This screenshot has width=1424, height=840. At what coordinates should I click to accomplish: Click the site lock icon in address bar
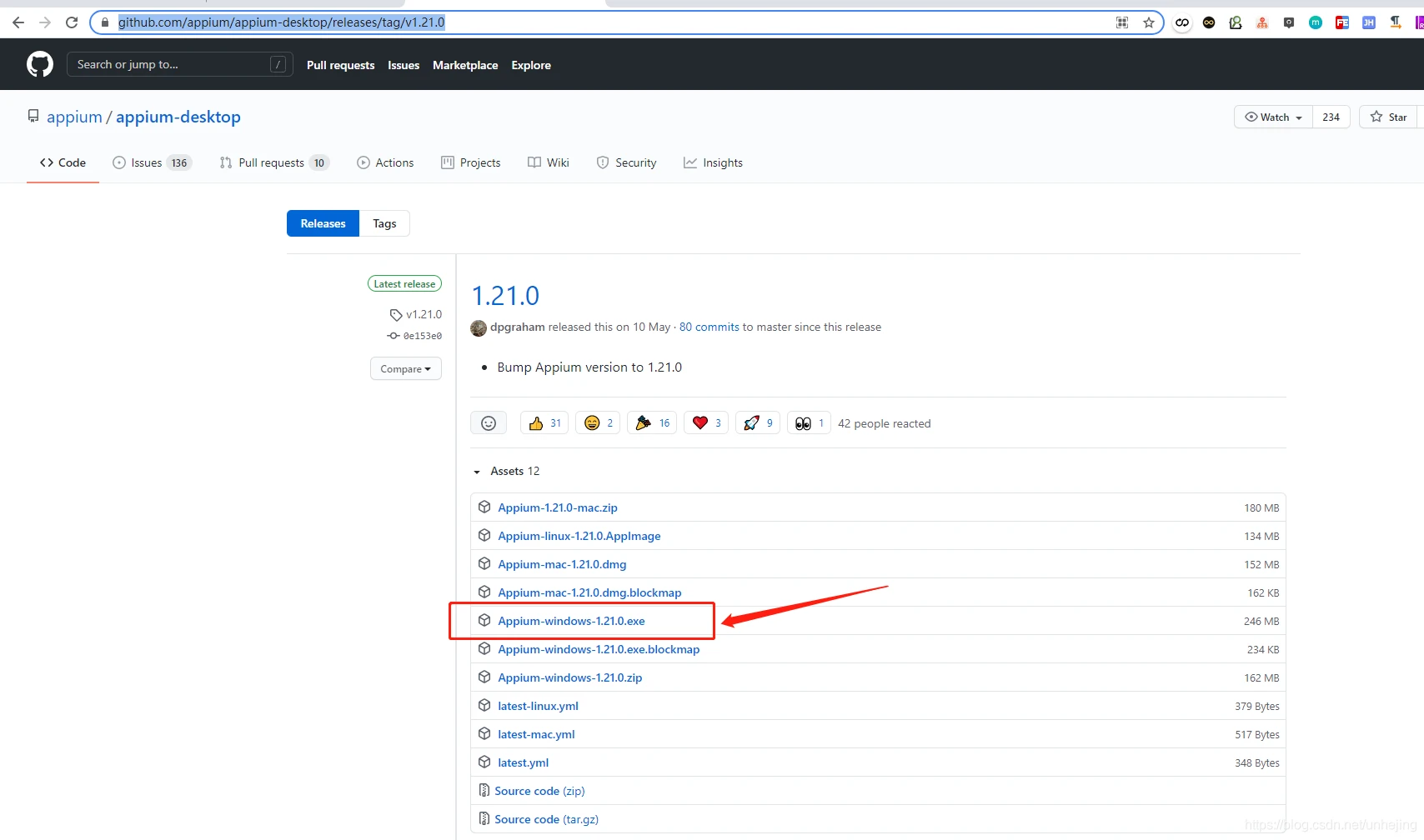point(104,22)
